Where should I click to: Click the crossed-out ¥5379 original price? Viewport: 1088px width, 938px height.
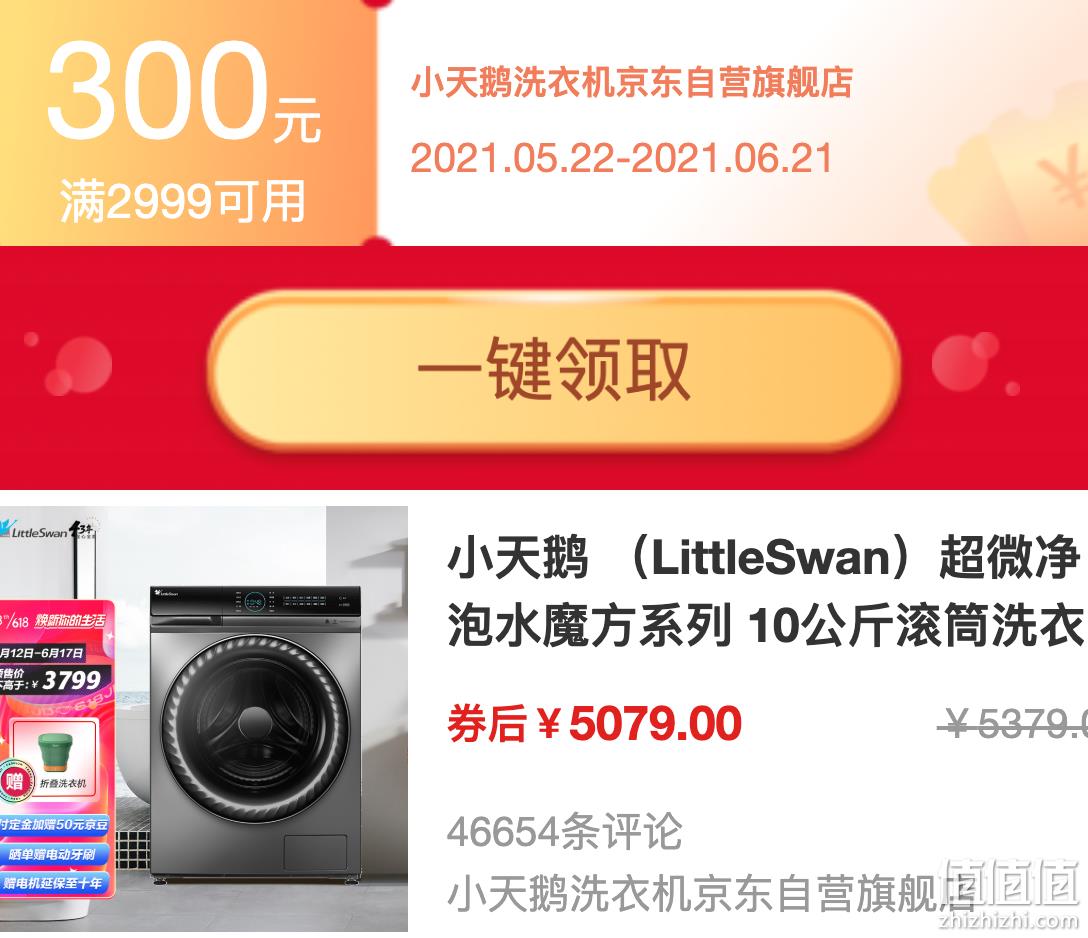tap(1013, 725)
